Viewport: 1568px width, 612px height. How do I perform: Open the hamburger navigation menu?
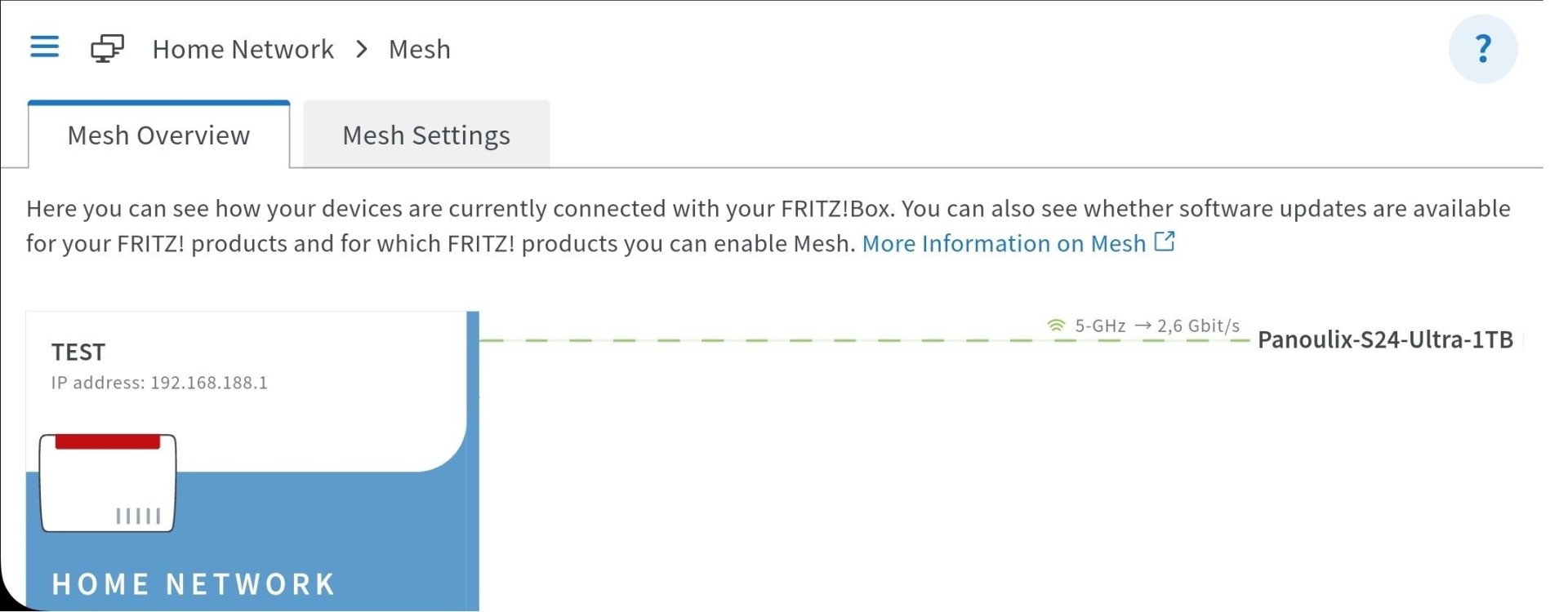coord(44,47)
